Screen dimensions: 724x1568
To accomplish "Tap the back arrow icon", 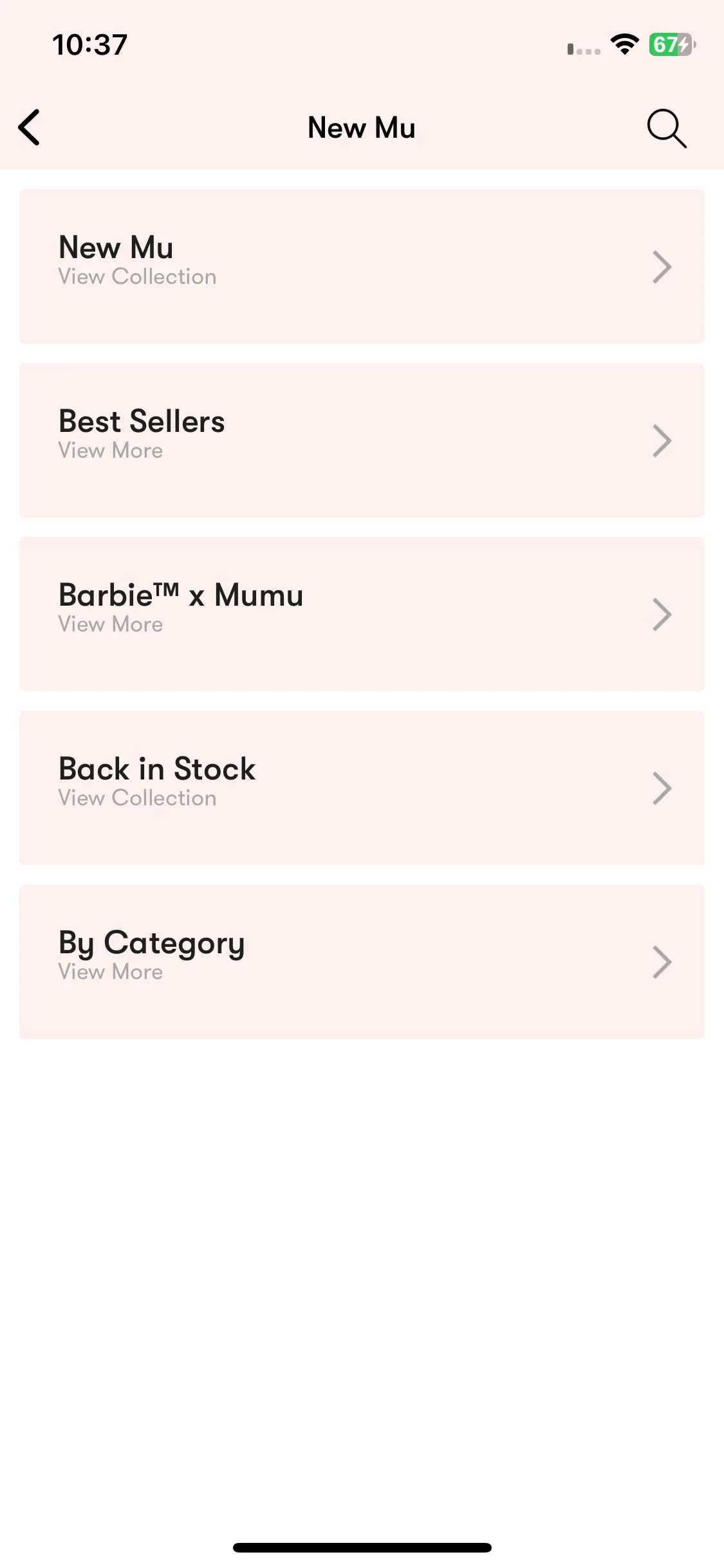I will [x=30, y=127].
